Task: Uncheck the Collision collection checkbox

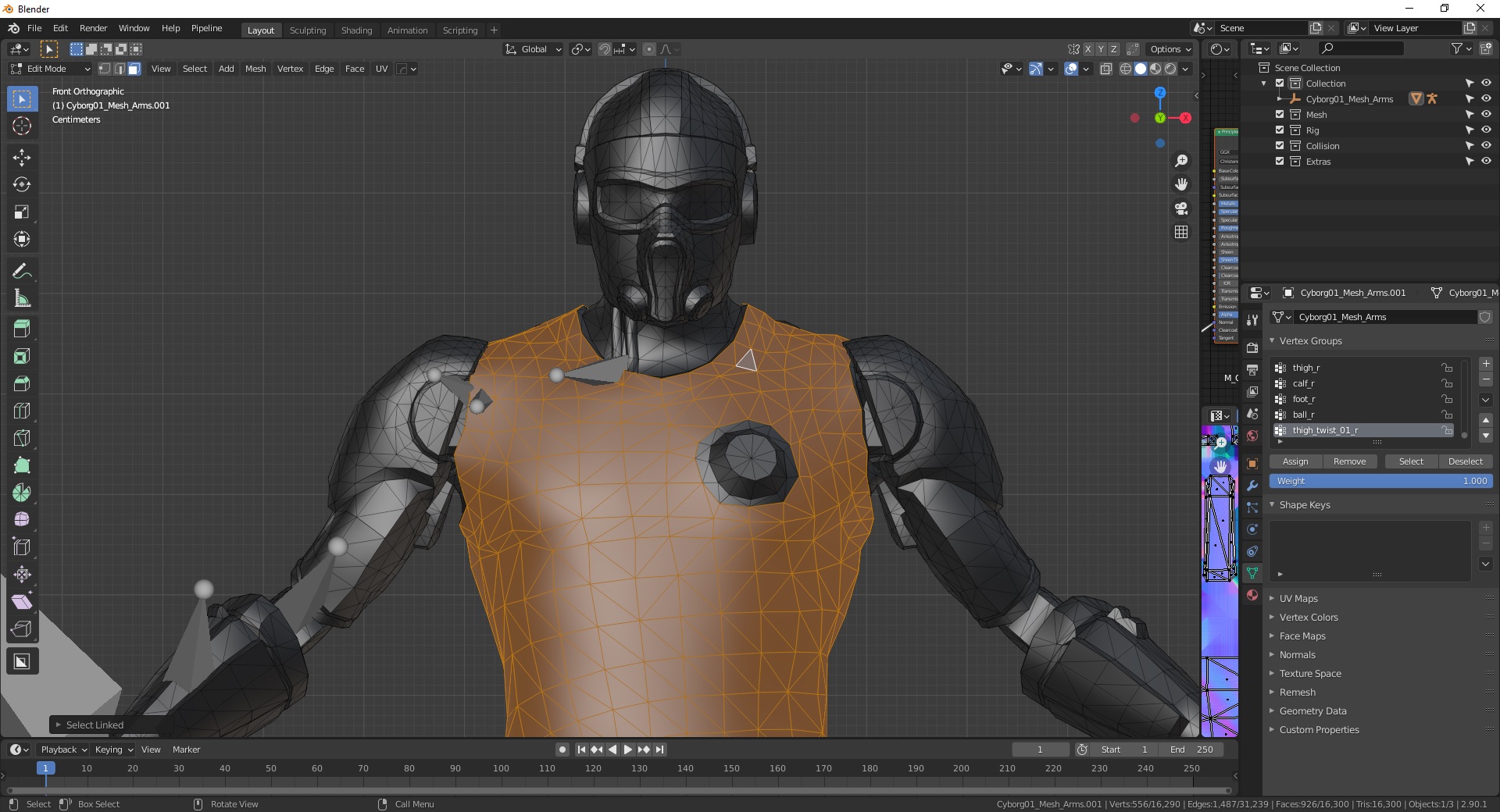Action: coord(1280,146)
